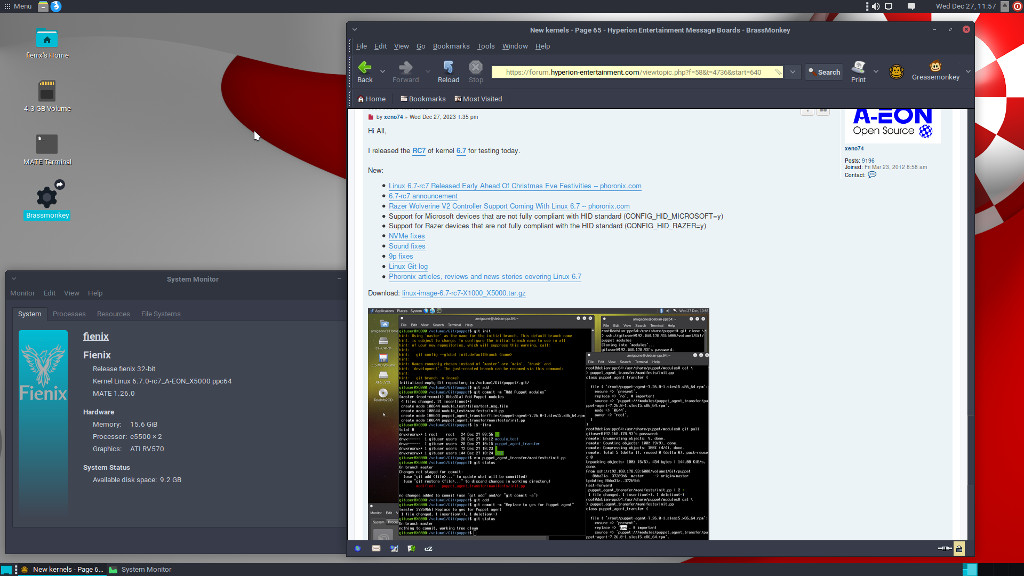Open the mail envelope icon in status bar
Image resolution: width=1024 pixels, height=576 pixels.
coord(376,549)
